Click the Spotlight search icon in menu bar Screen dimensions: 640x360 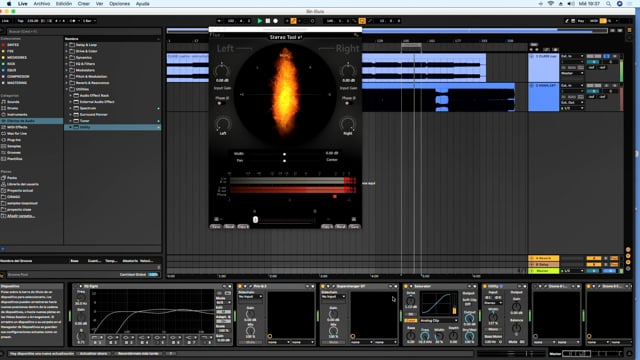608,4
